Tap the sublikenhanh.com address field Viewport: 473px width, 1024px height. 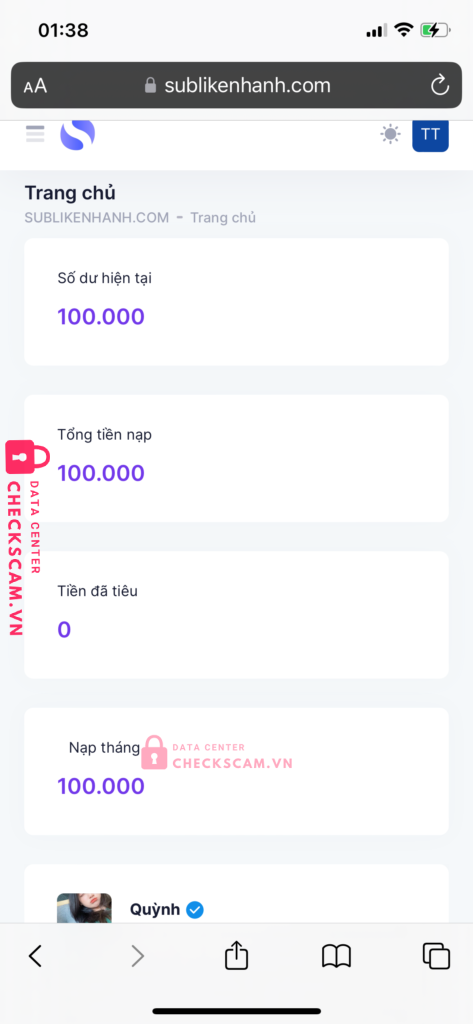pyautogui.click(x=236, y=86)
